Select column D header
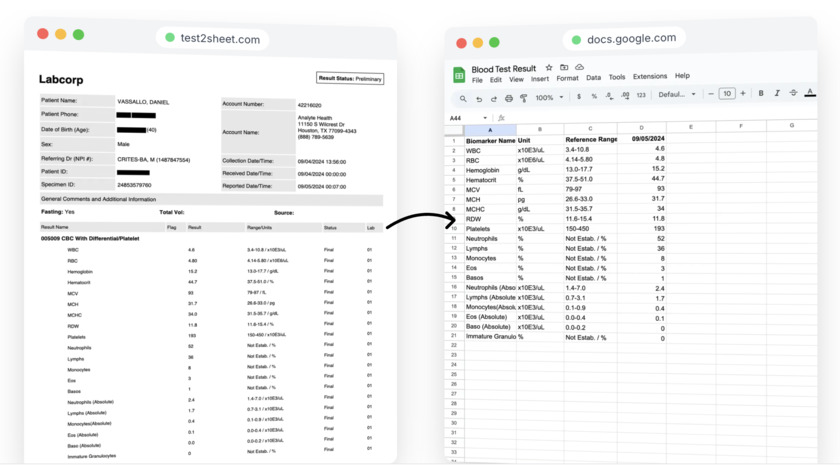Viewport: 840px width, 465px height. (x=641, y=128)
